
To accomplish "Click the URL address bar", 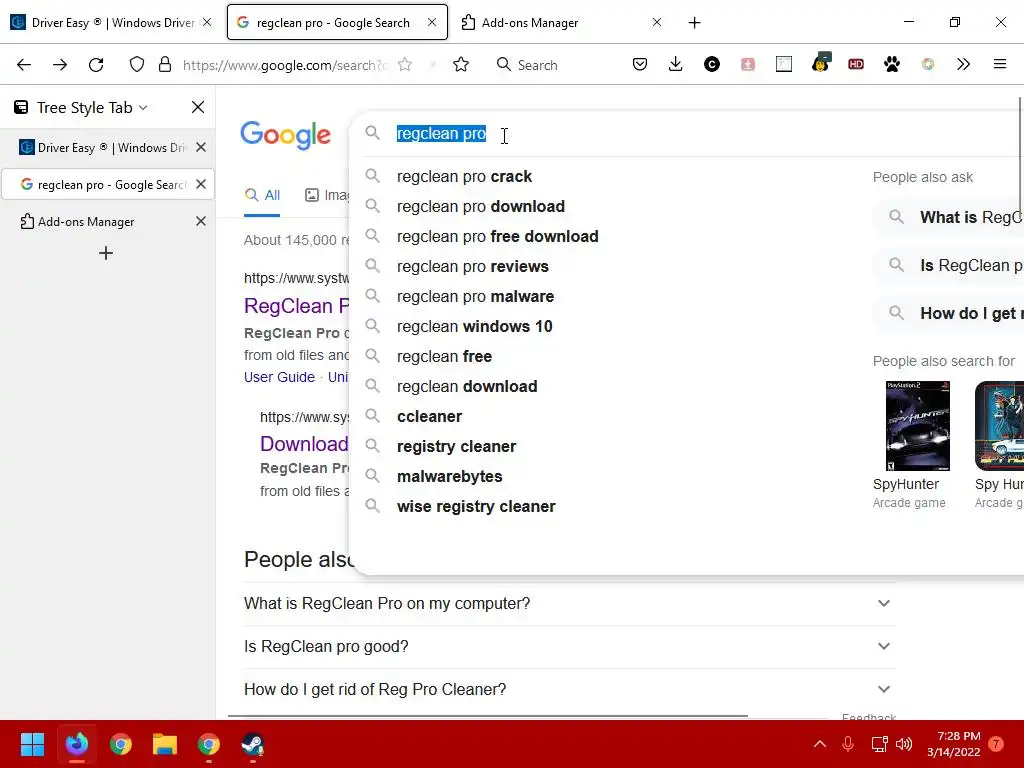I will [284, 65].
